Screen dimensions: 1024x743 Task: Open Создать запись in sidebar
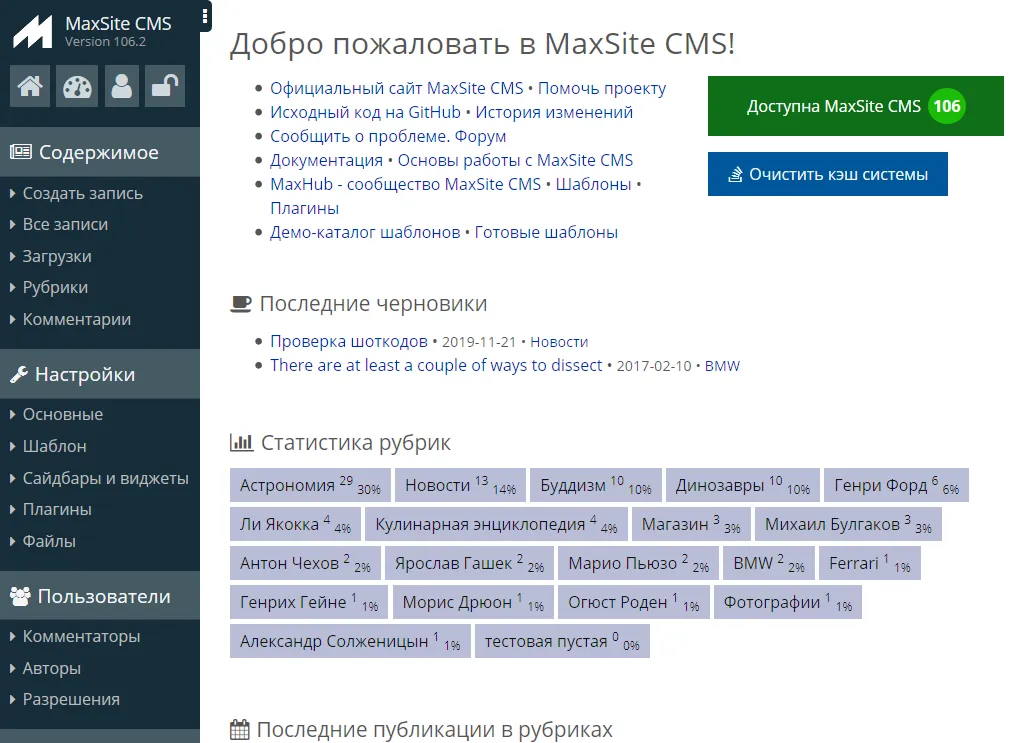pyautogui.click(x=82, y=193)
